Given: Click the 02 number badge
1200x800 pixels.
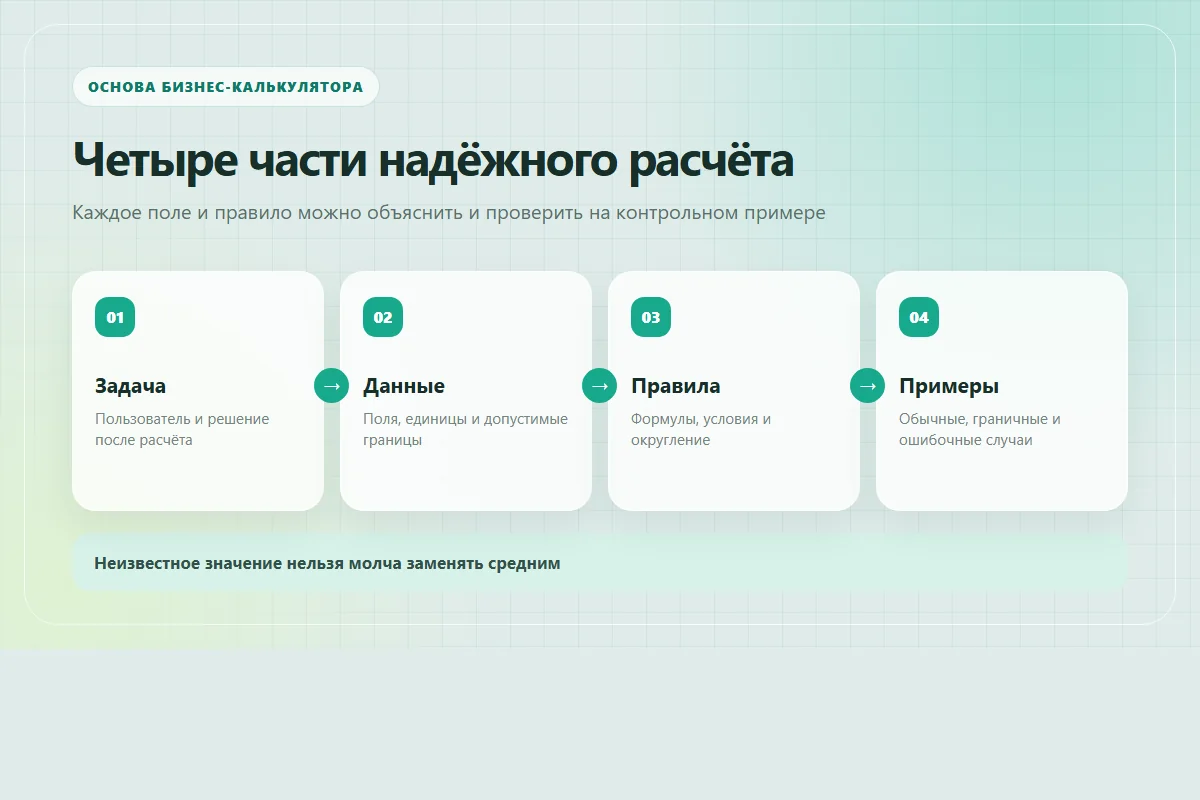Looking at the screenshot, I should (x=383, y=317).
